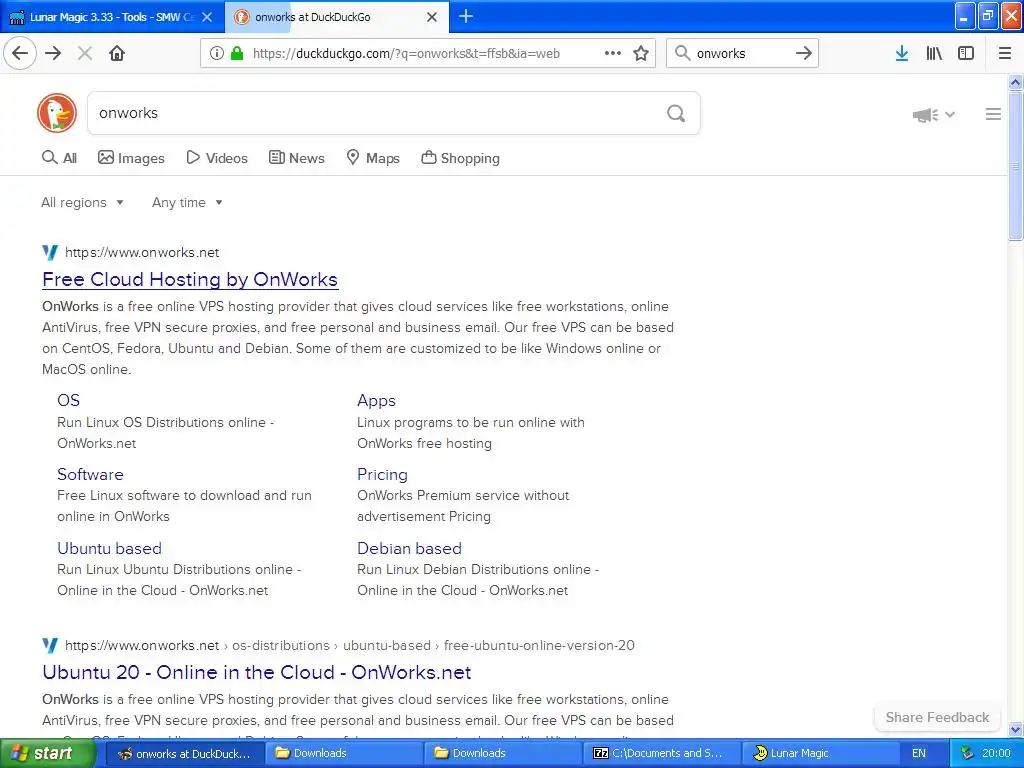This screenshot has height=768, width=1024.
Task: Click the page vertical scrollbar thumb
Action: pyautogui.click(x=1015, y=167)
